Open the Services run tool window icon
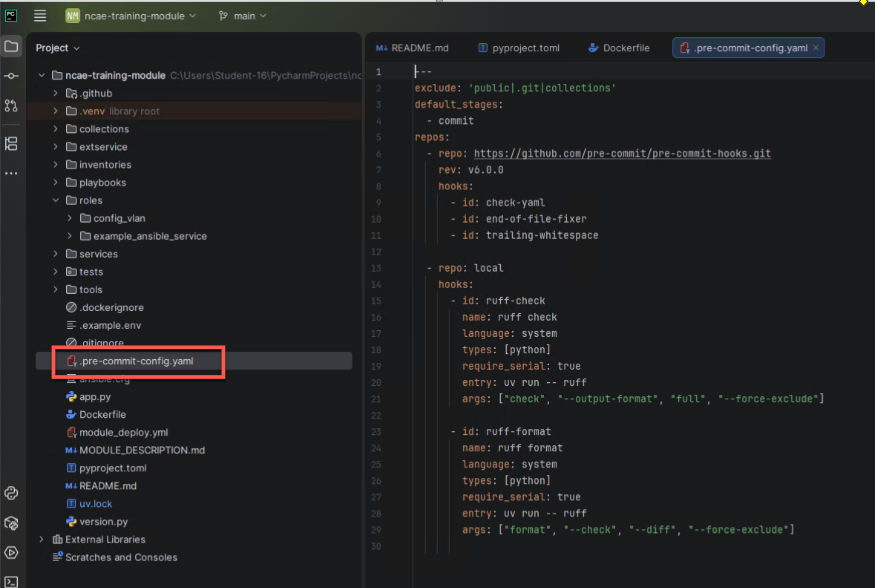The width and height of the screenshot is (875, 588). pos(11,552)
